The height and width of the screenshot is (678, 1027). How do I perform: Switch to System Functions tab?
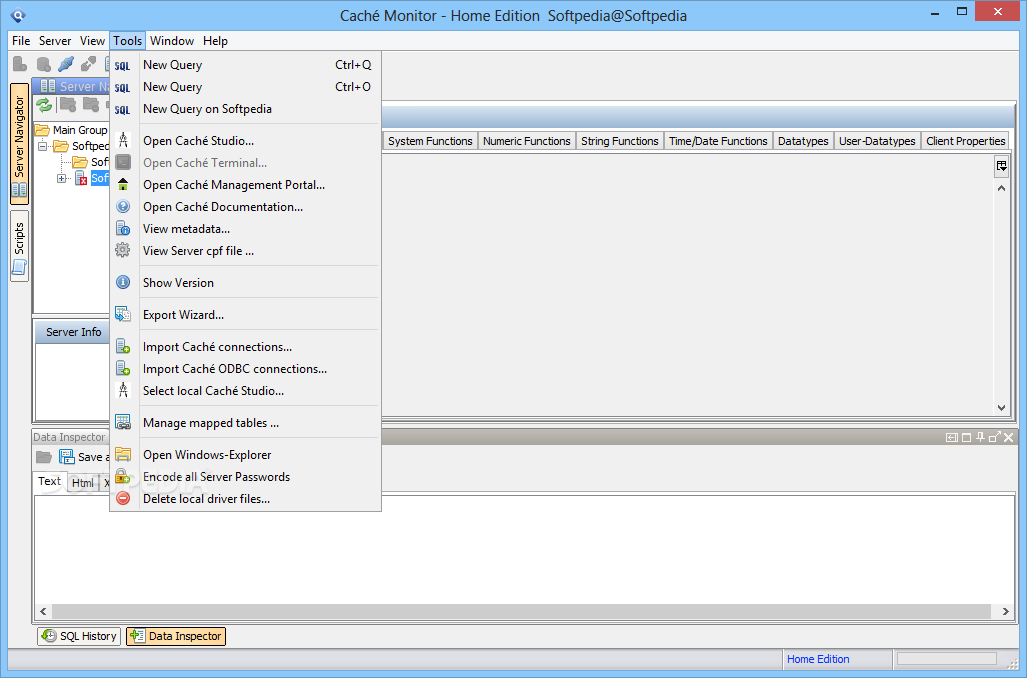[430, 141]
